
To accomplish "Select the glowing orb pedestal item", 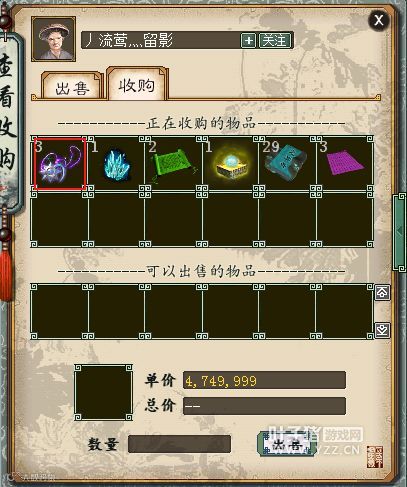I will (x=230, y=164).
